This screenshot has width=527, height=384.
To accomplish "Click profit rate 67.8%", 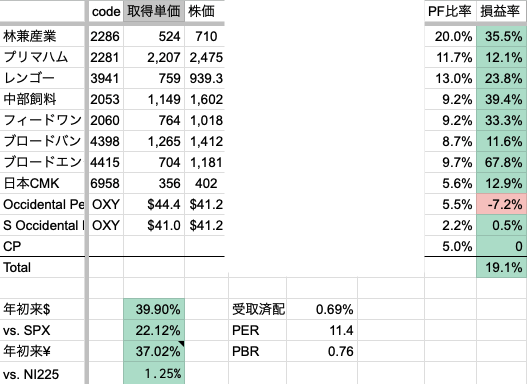I will (x=501, y=162).
